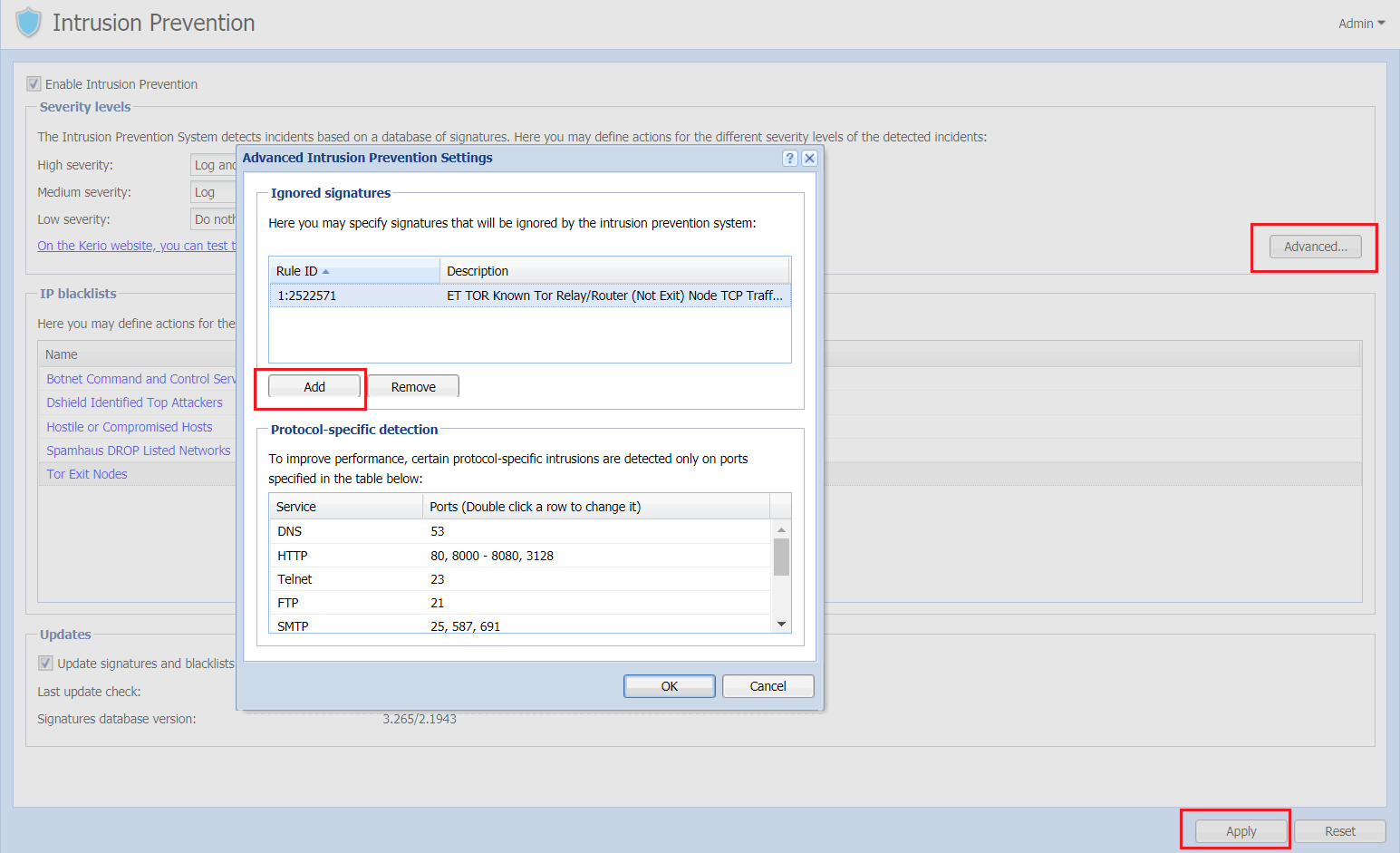The image size is (1400, 853).
Task: Open the Low severity action dropdown
Action: (x=213, y=219)
